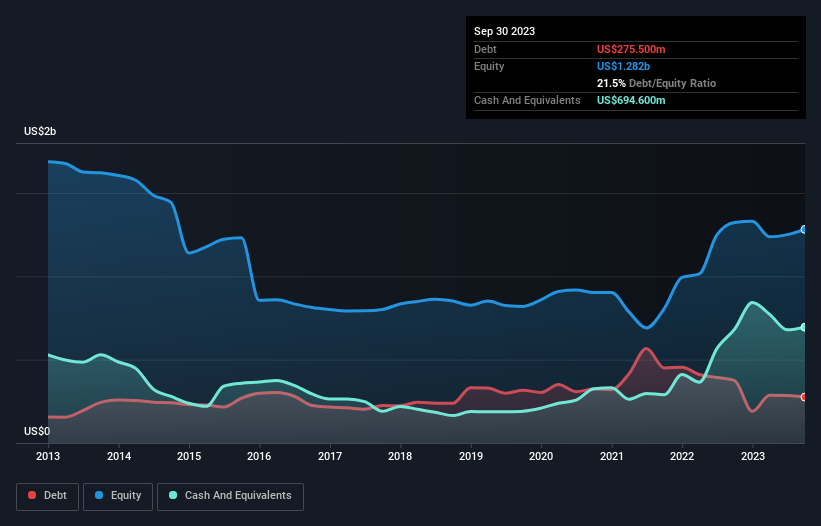Click the blue dot icon in the Equity legend
This screenshot has width=821, height=526.
(101, 496)
